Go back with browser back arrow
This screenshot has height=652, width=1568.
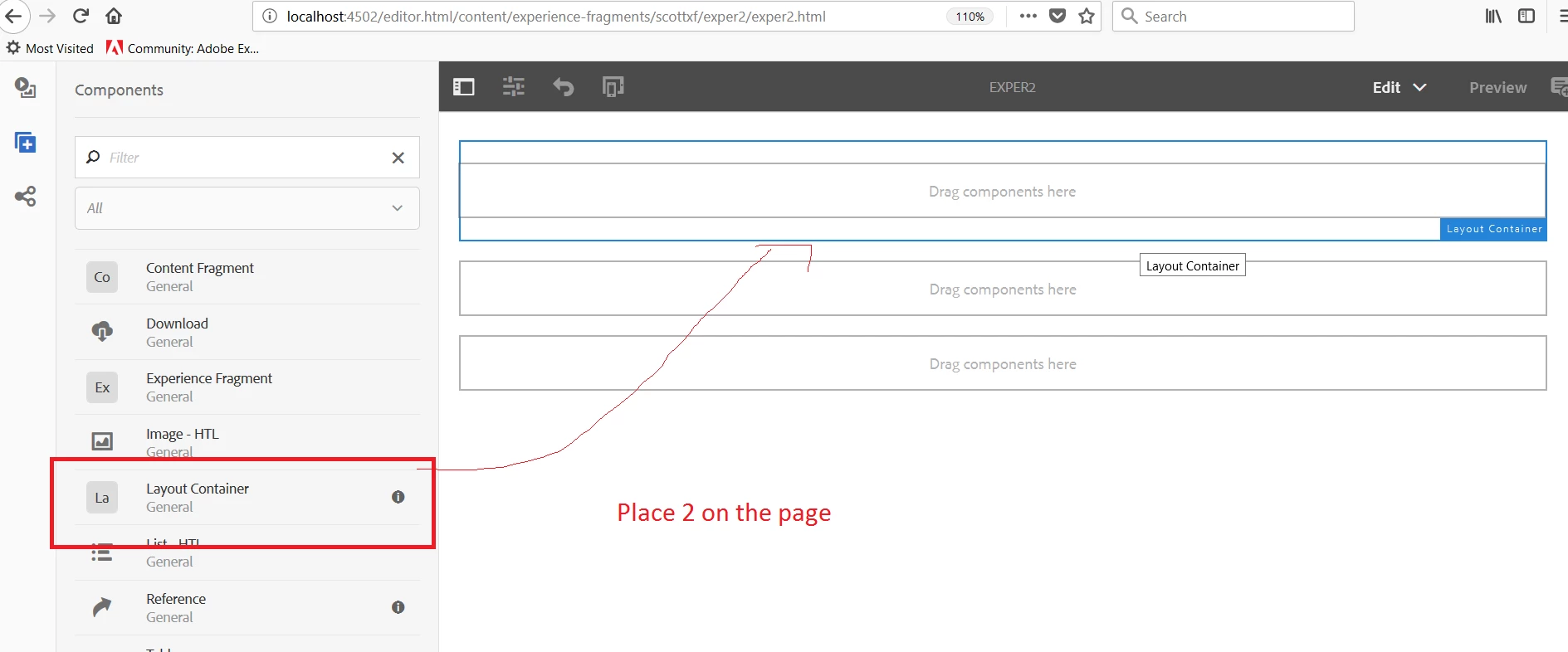[14, 16]
